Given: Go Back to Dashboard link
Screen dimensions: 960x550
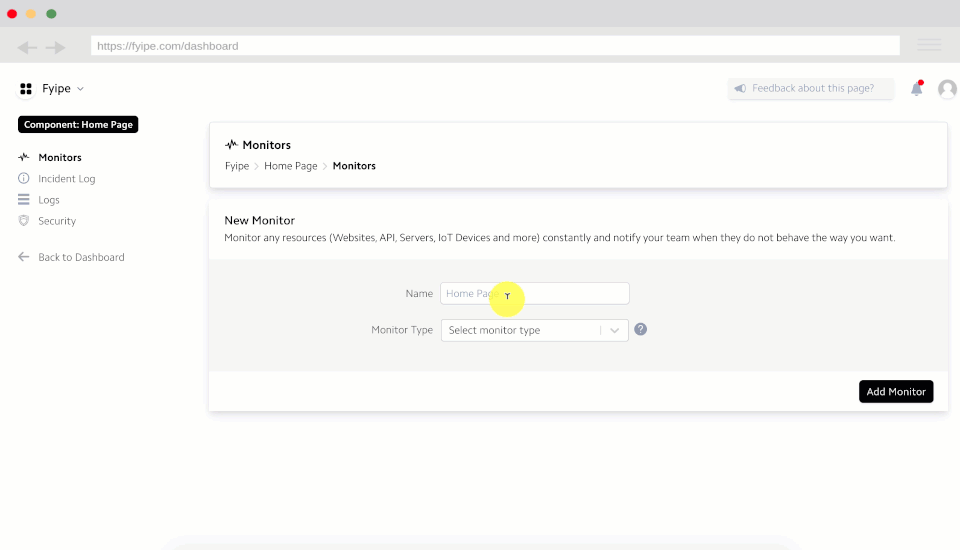Looking at the screenshot, I should click(81, 257).
